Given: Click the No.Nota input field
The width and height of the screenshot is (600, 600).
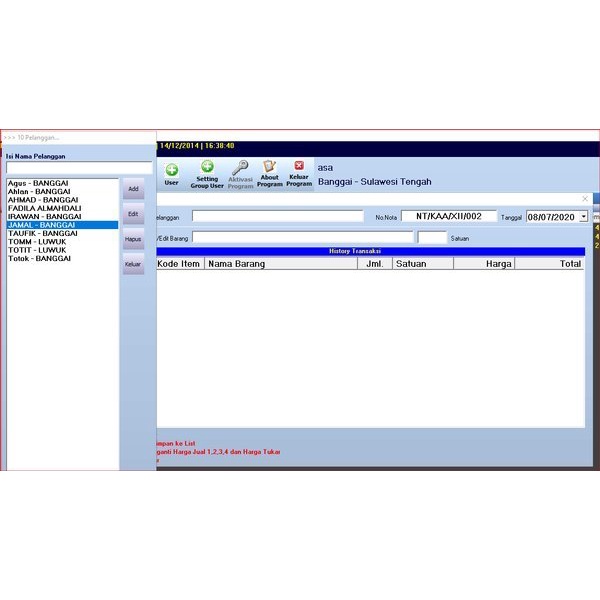Looking at the screenshot, I should [448, 216].
